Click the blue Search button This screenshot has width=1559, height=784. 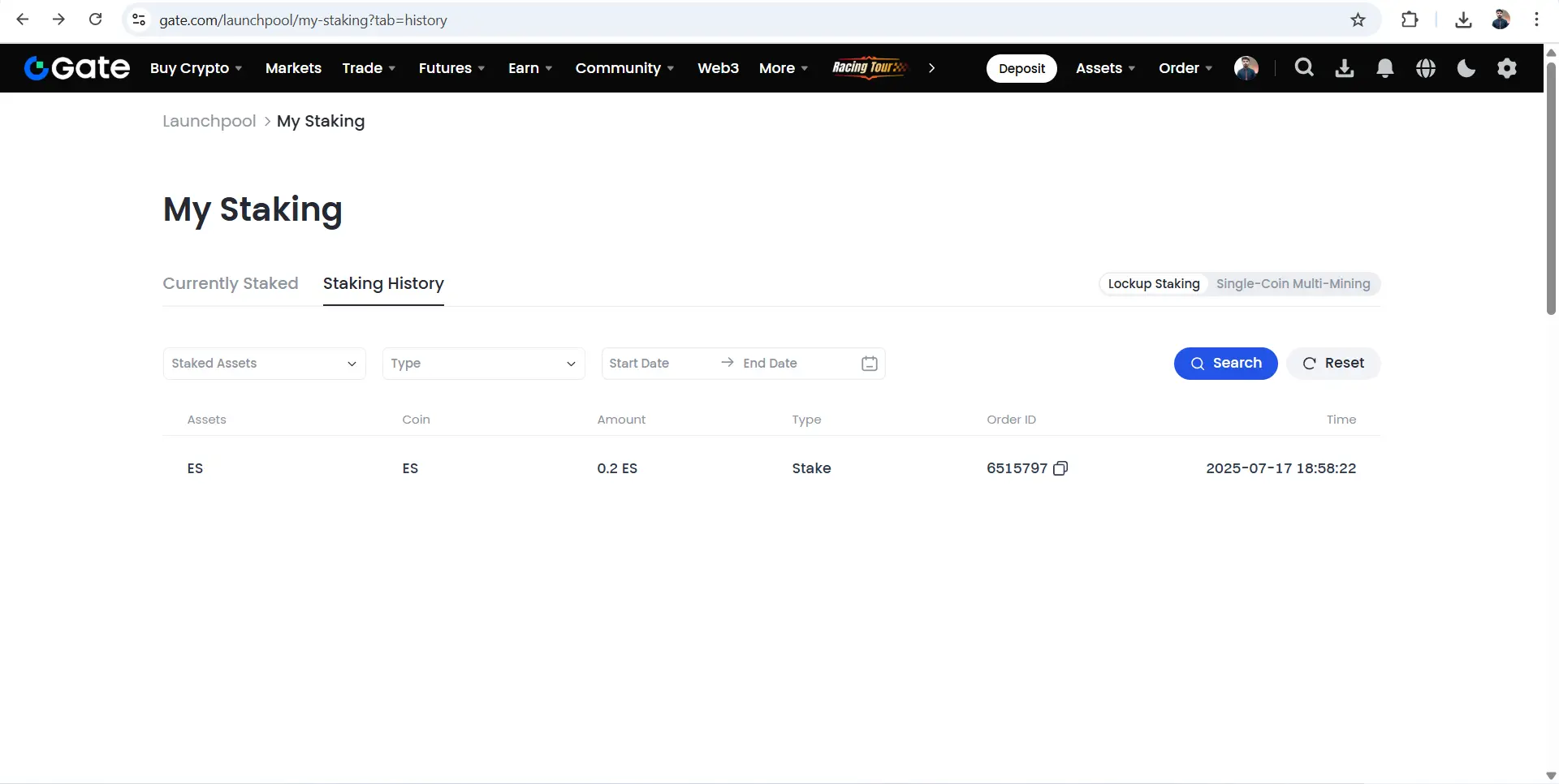[x=1226, y=364]
